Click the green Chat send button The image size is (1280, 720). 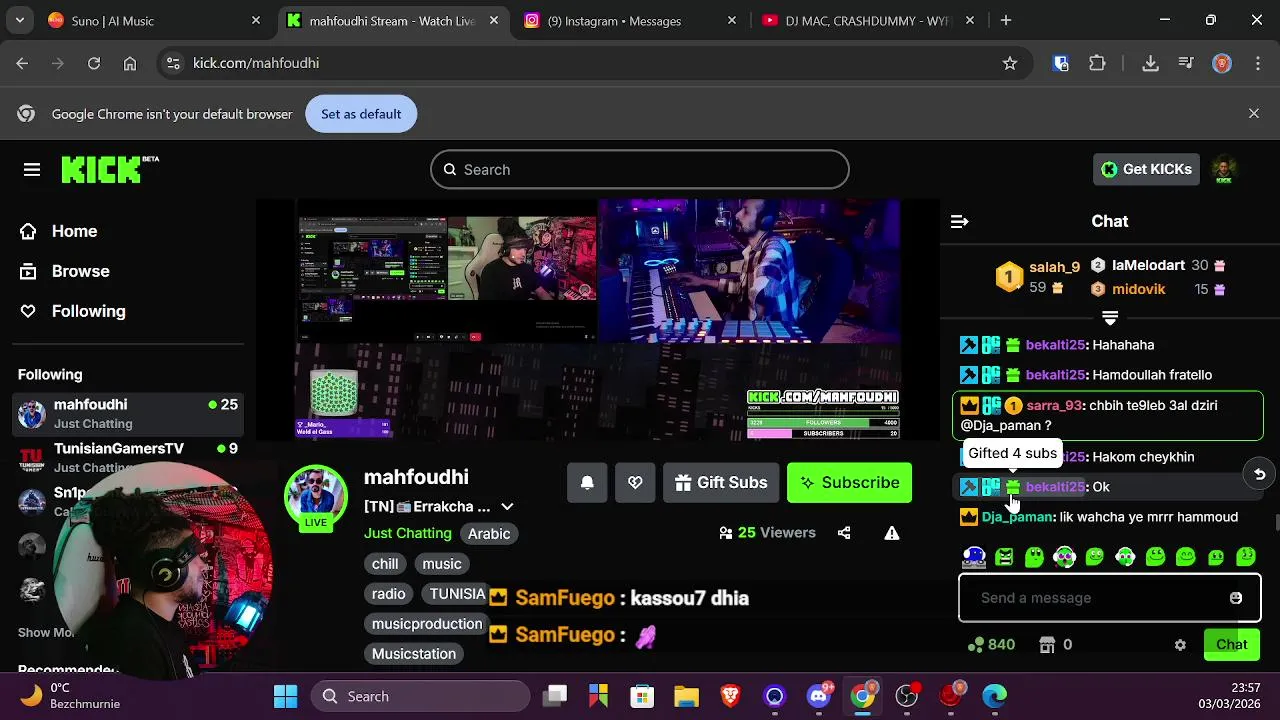[x=1231, y=645]
